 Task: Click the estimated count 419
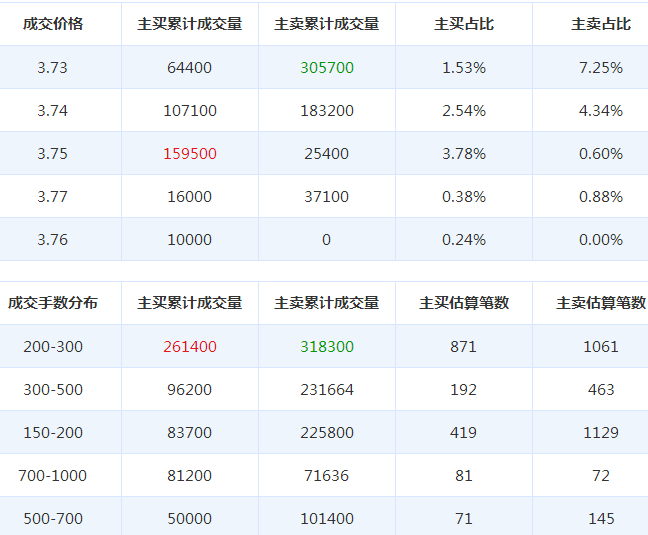coord(464,432)
